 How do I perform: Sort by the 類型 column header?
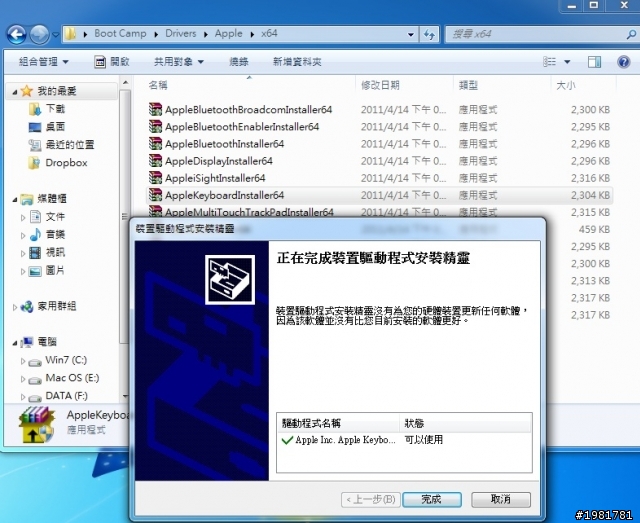468,85
